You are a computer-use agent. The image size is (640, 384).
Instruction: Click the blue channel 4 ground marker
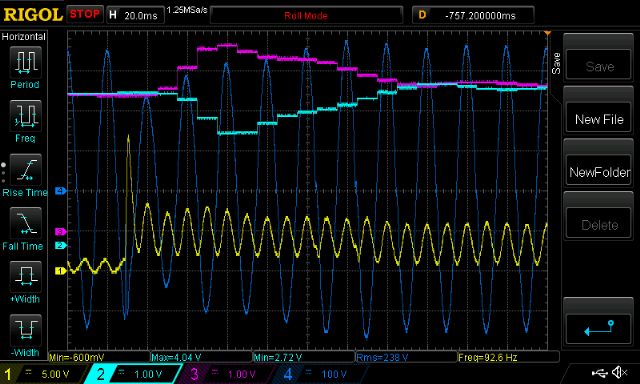[60, 191]
